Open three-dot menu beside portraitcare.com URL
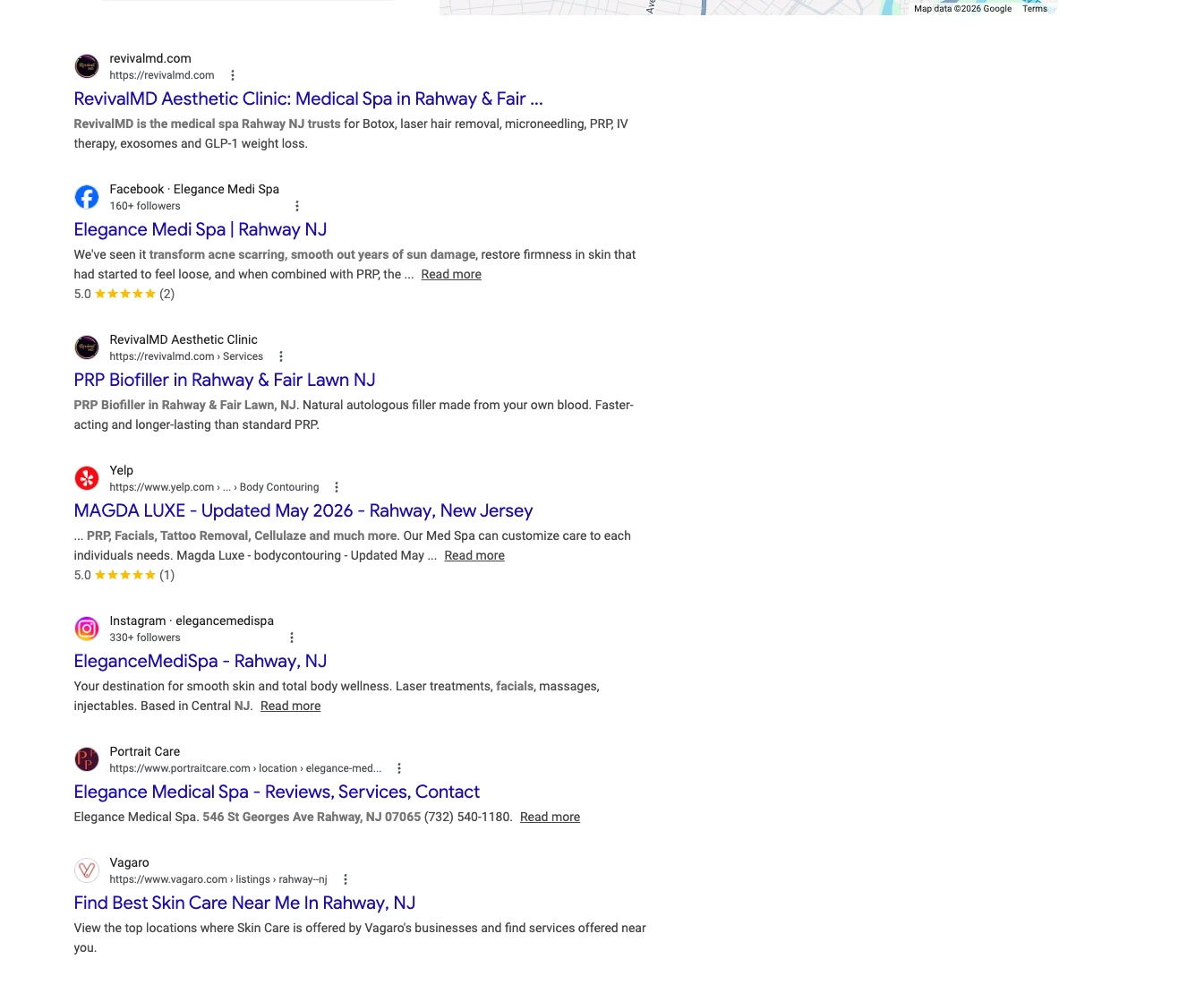 coord(399,768)
